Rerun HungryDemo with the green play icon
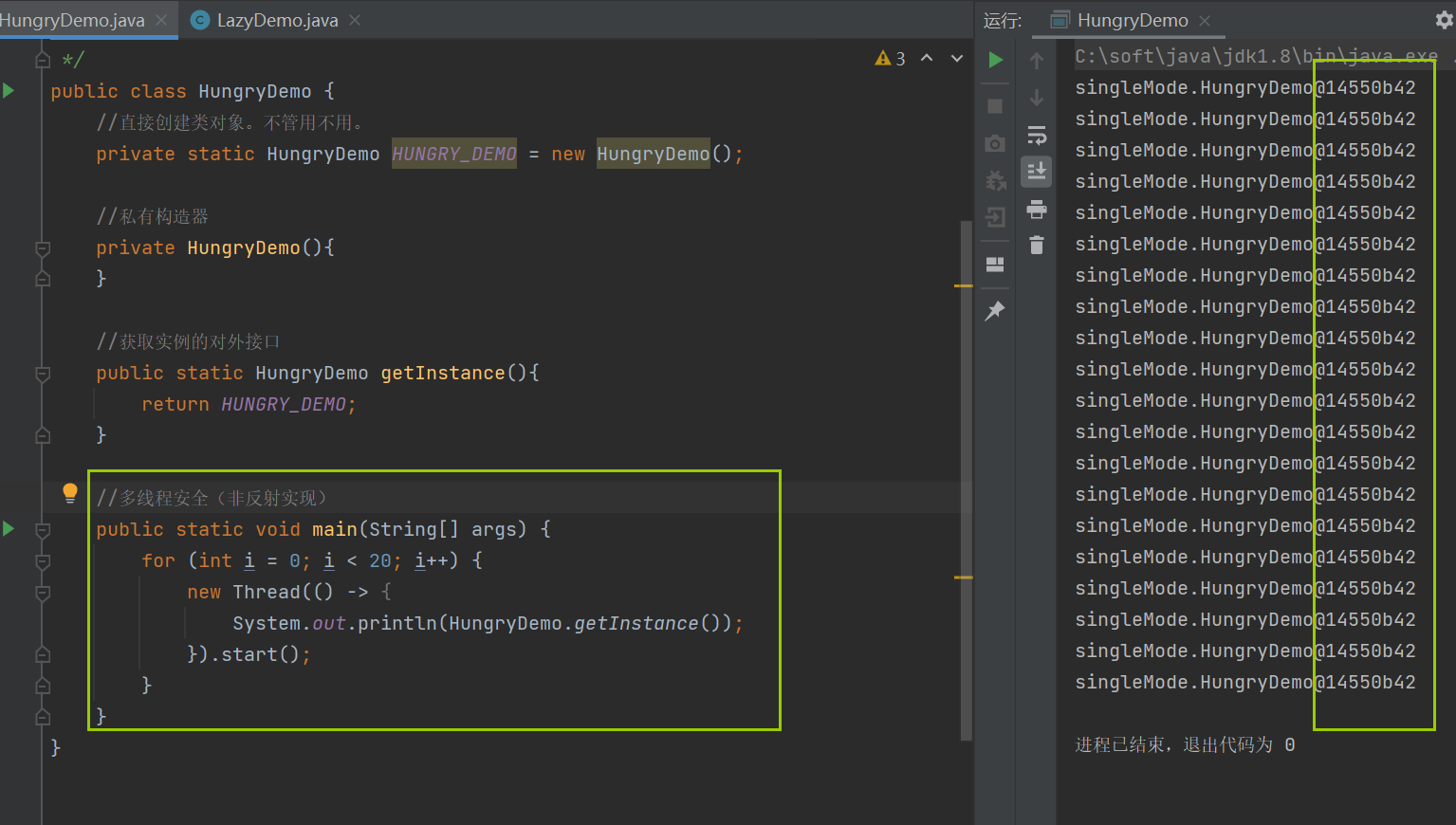The height and width of the screenshot is (825, 1456). pyautogui.click(x=995, y=60)
